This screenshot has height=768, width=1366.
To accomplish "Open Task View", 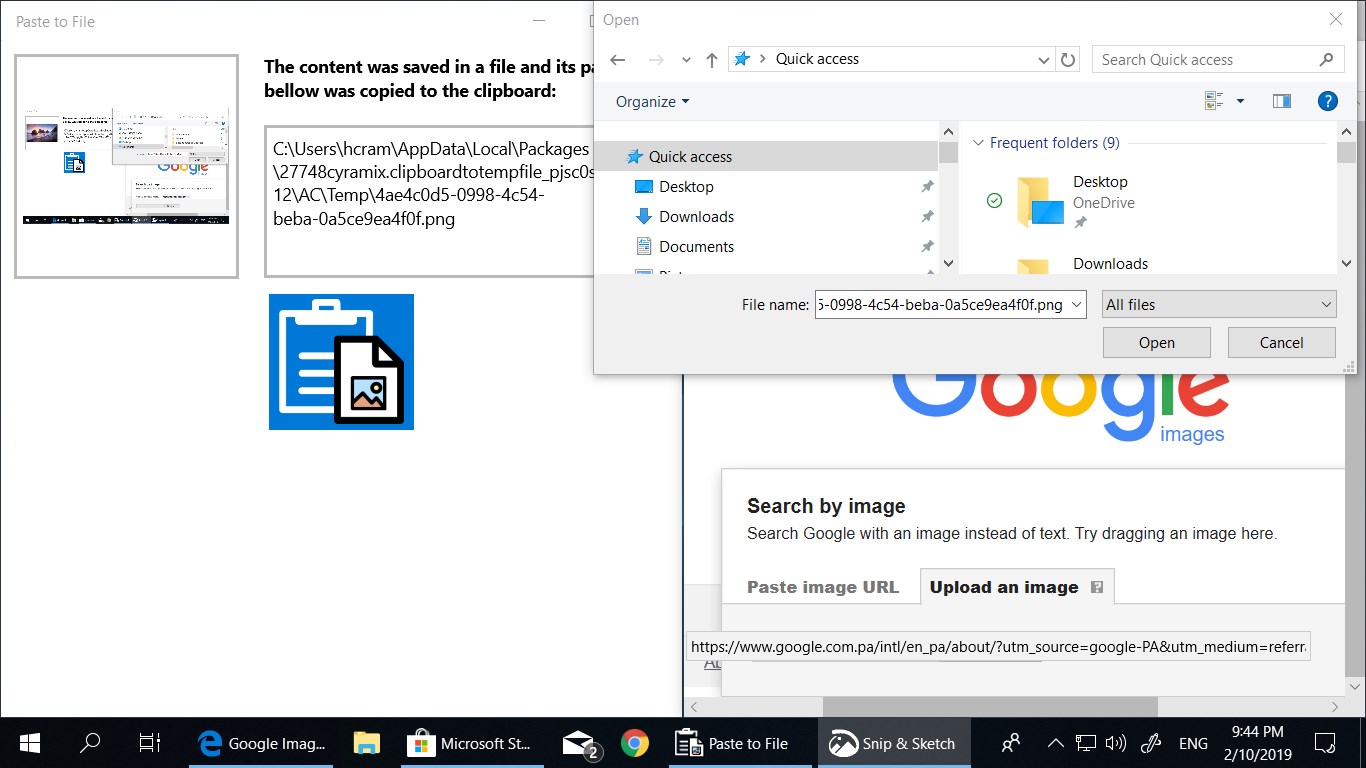I will [x=150, y=743].
